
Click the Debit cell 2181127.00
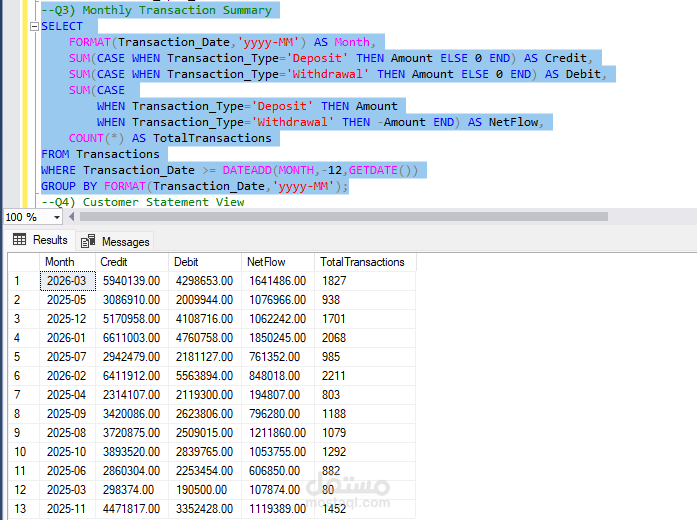(205, 357)
